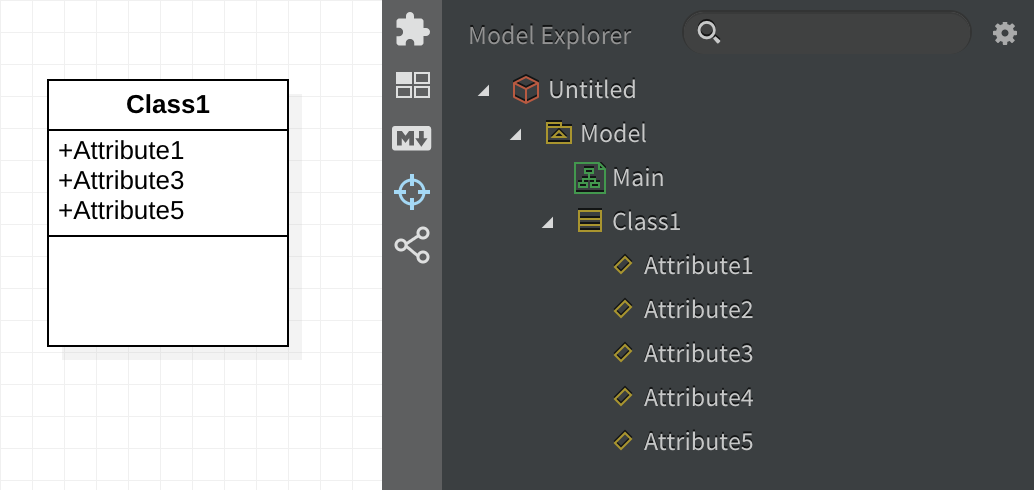Select the Main diagram tree entry
1034x490 pixels.
(x=638, y=178)
